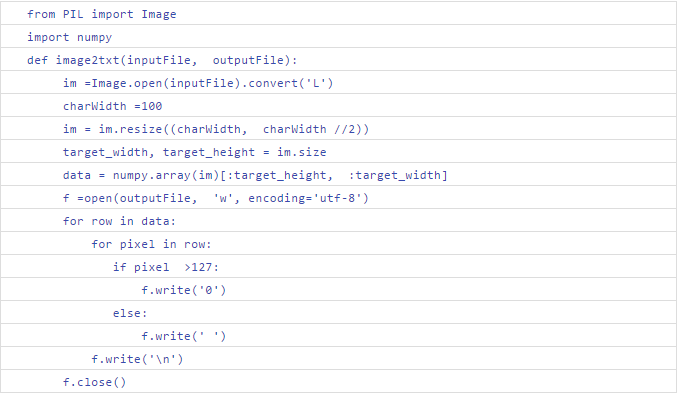
Task: Click the 'for row in data:' line
Action: [119, 221]
